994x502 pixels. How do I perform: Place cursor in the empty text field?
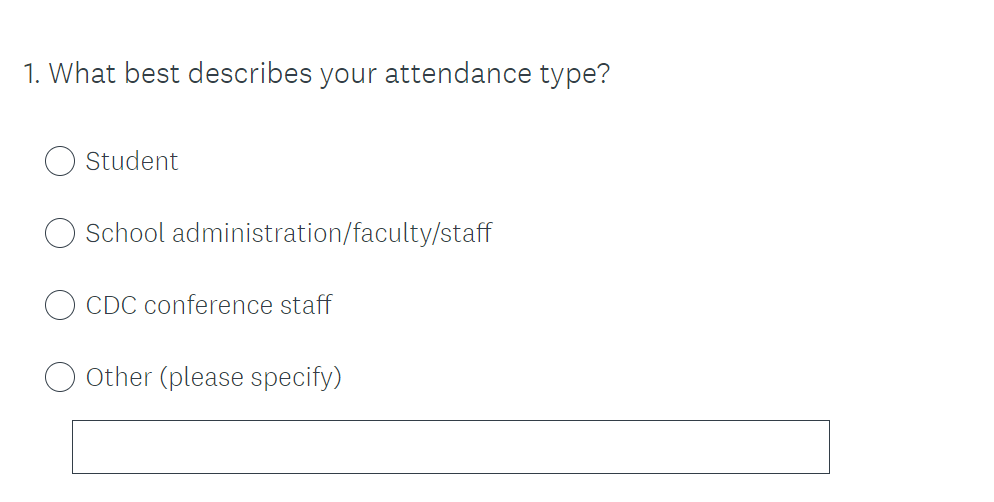coord(450,447)
